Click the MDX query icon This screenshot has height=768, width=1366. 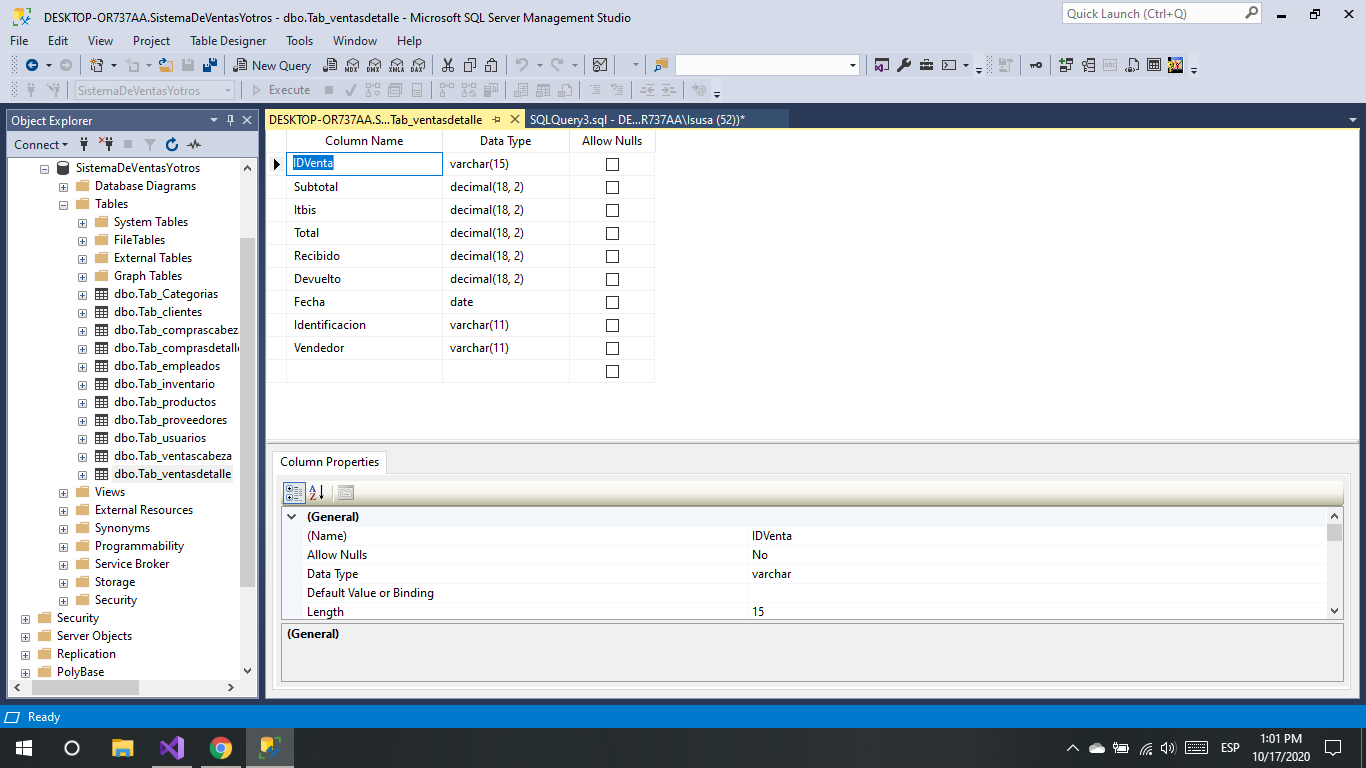pyautogui.click(x=351, y=65)
